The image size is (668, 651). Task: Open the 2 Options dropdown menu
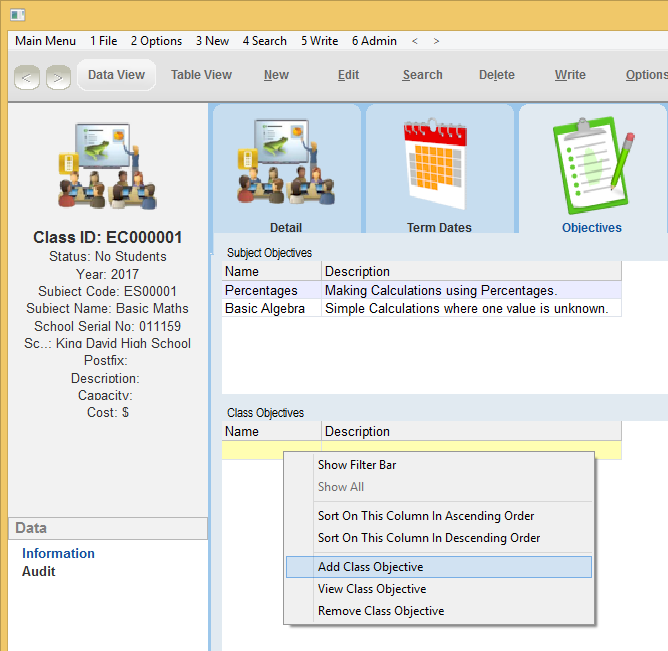(x=156, y=41)
